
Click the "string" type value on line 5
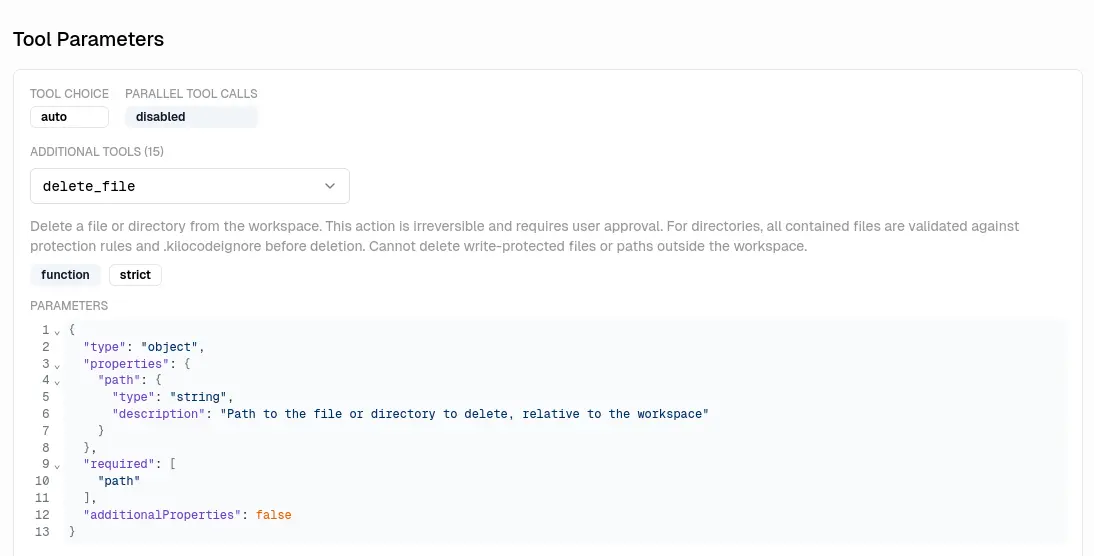tap(201, 397)
